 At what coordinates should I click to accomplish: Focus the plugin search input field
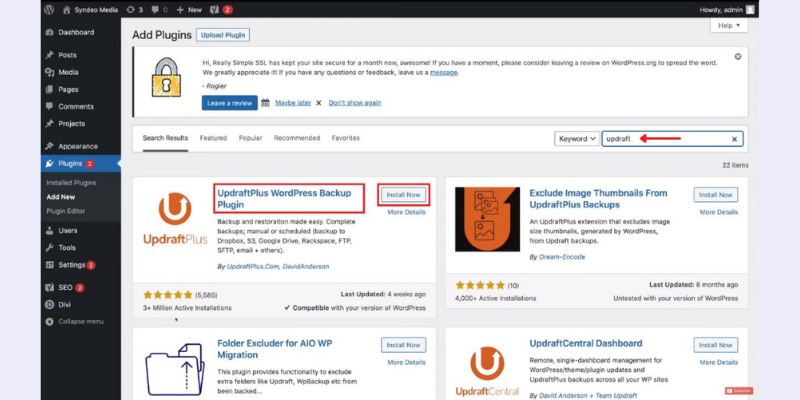tap(672, 139)
